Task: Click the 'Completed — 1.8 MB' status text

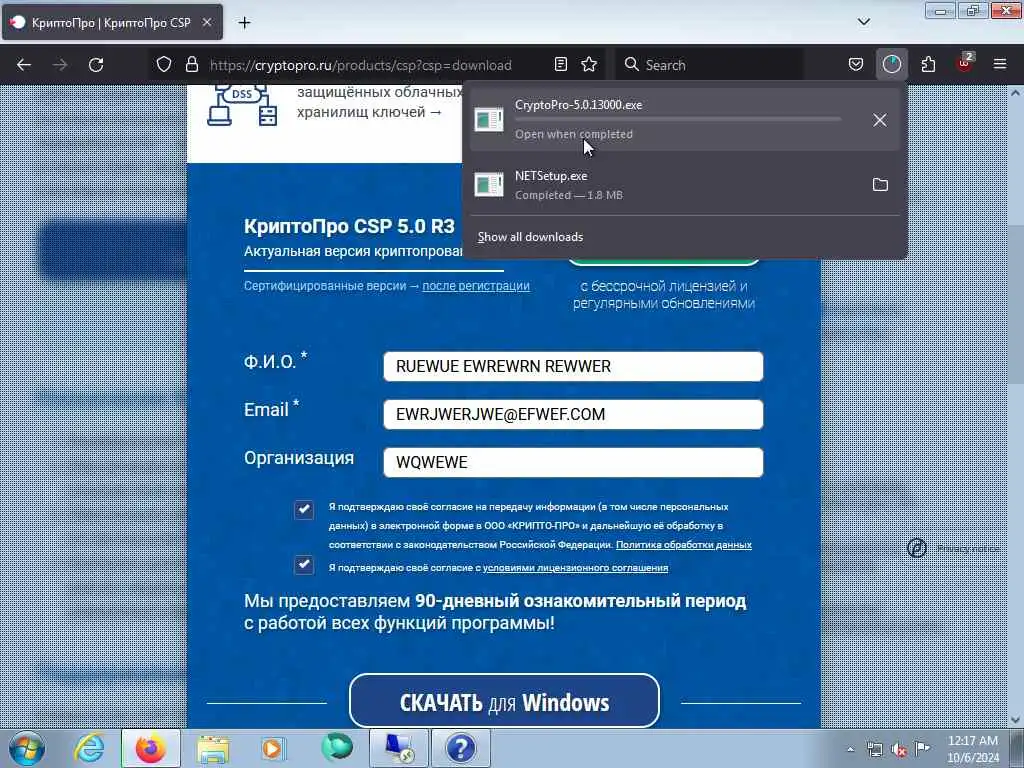Action: pos(568,195)
